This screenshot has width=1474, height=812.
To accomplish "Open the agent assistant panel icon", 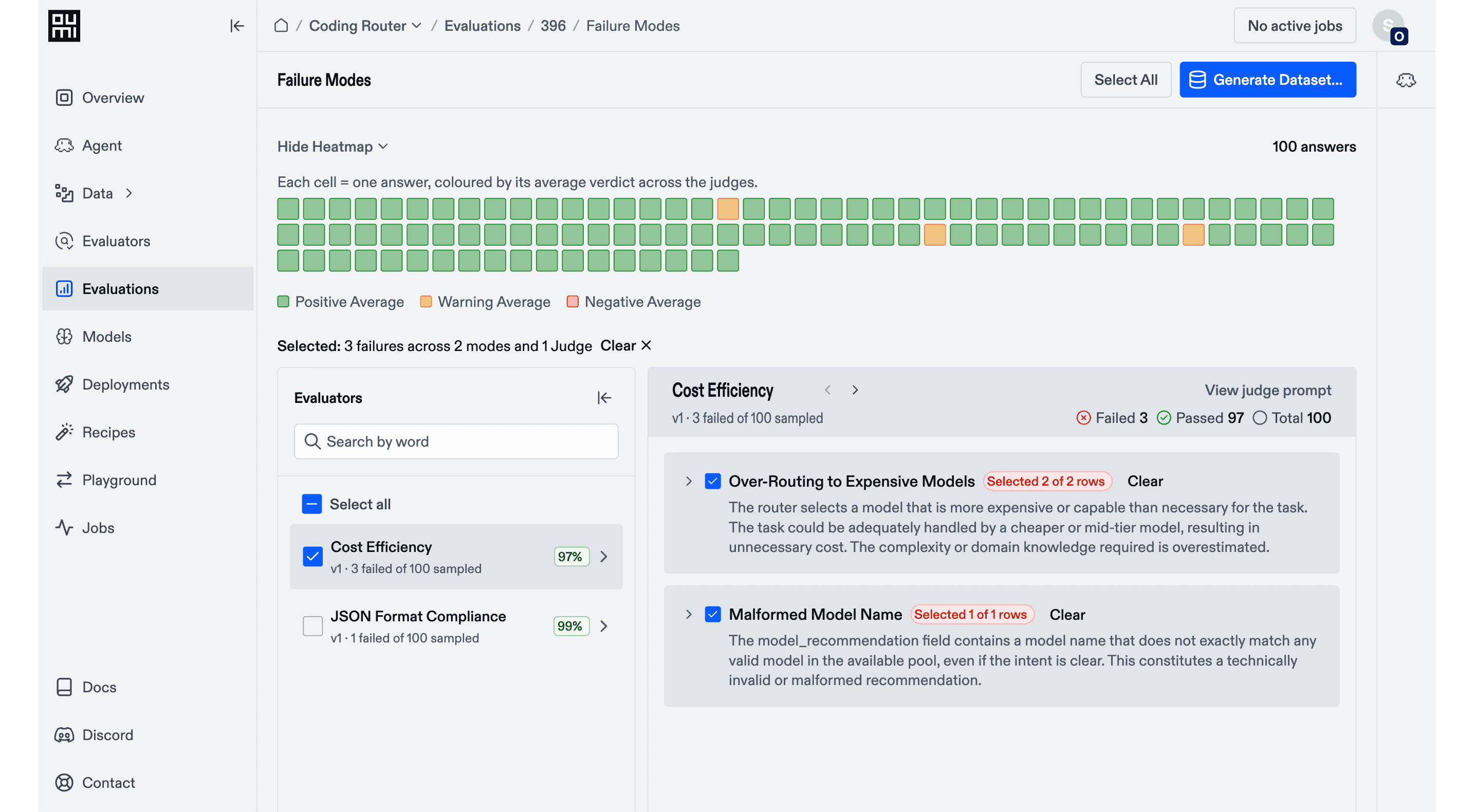I will [x=1406, y=80].
